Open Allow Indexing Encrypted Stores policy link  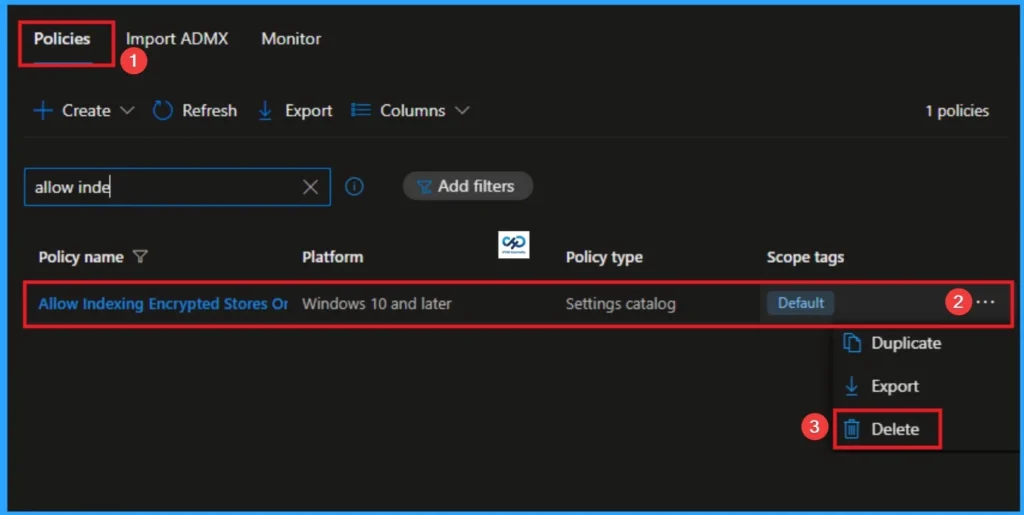pyautogui.click(x=163, y=304)
